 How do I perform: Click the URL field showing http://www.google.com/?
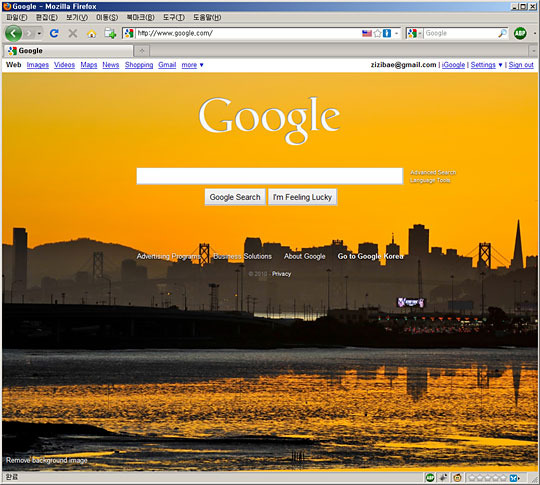click(x=248, y=33)
